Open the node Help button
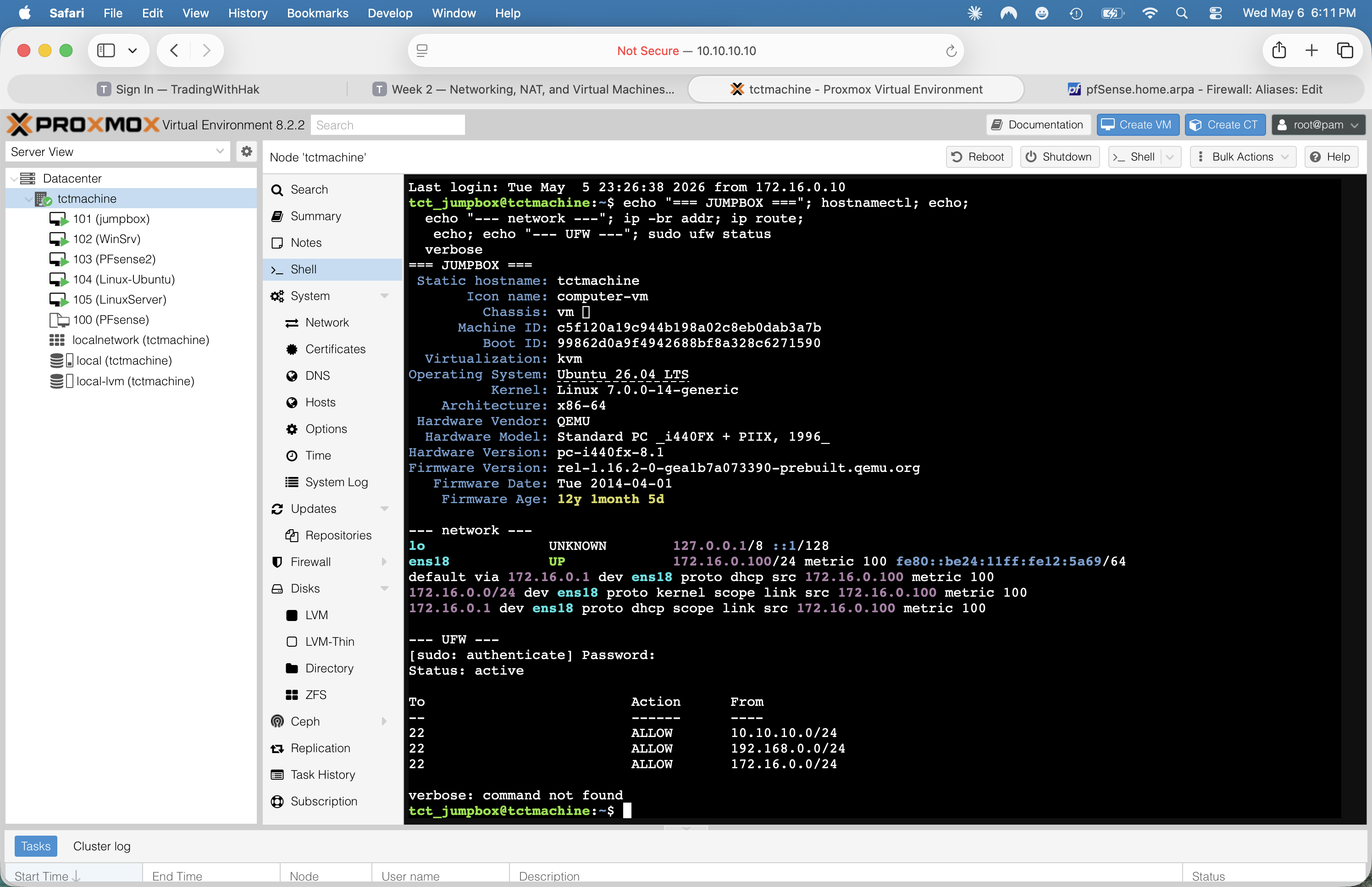Screen dimensions: 1372x887 tap(1331, 157)
